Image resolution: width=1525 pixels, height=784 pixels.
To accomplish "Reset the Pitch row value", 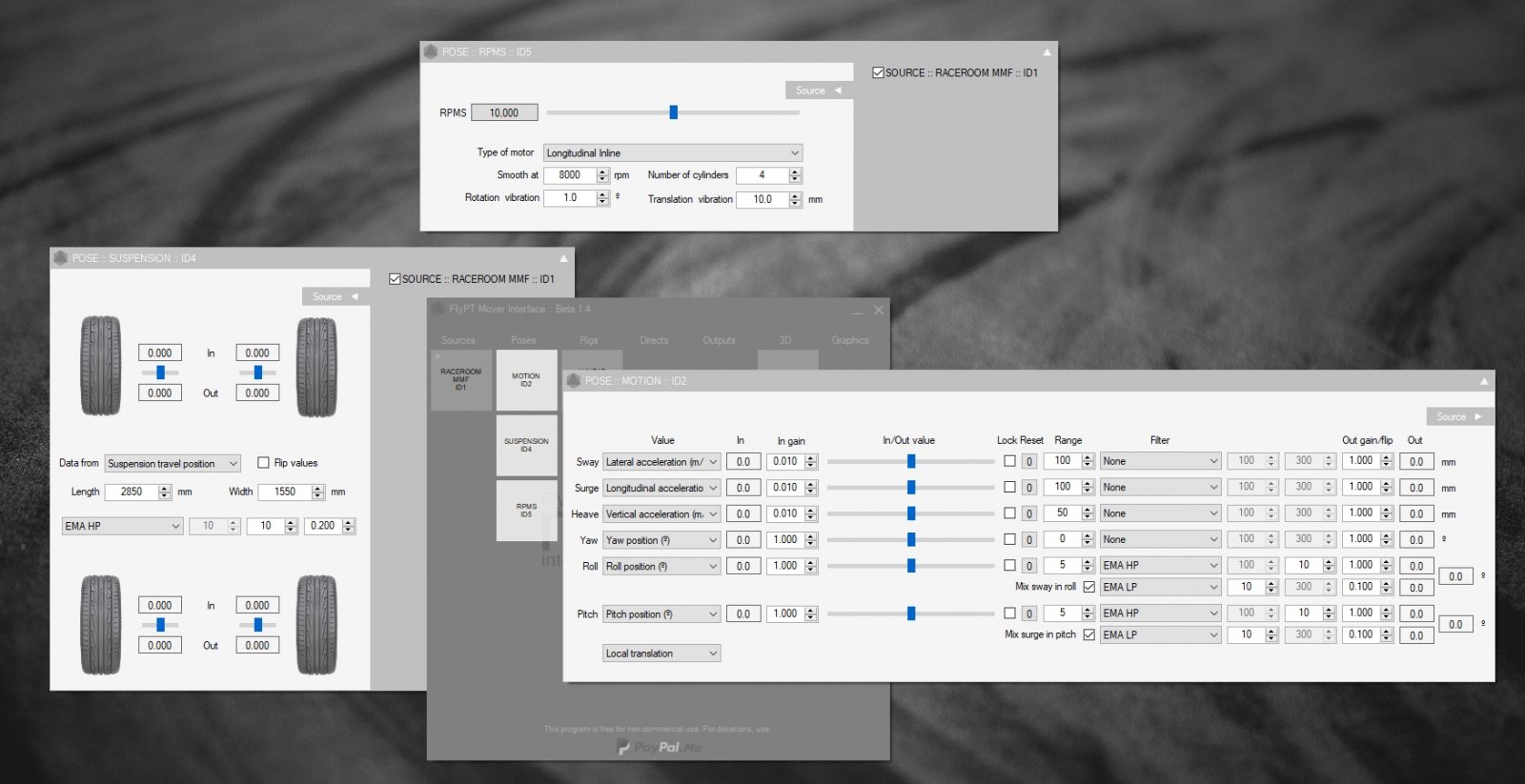I will pyautogui.click(x=1029, y=613).
